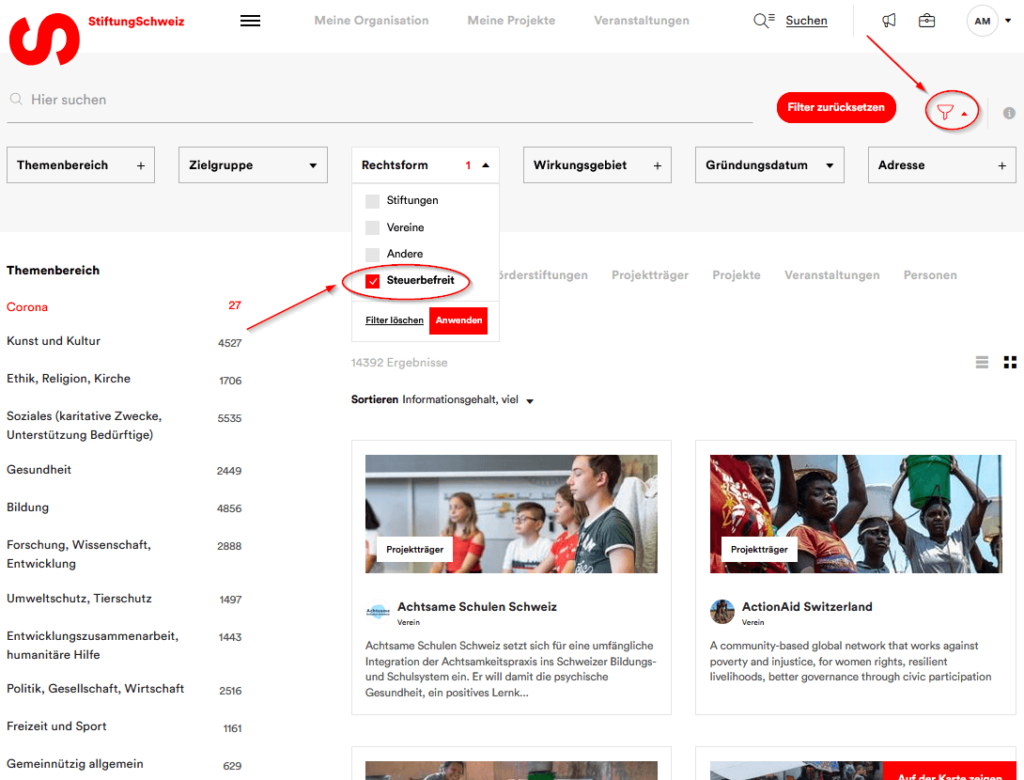The image size is (1024, 780).
Task: Expand the Zielgruppe dropdown
Action: coord(253,166)
